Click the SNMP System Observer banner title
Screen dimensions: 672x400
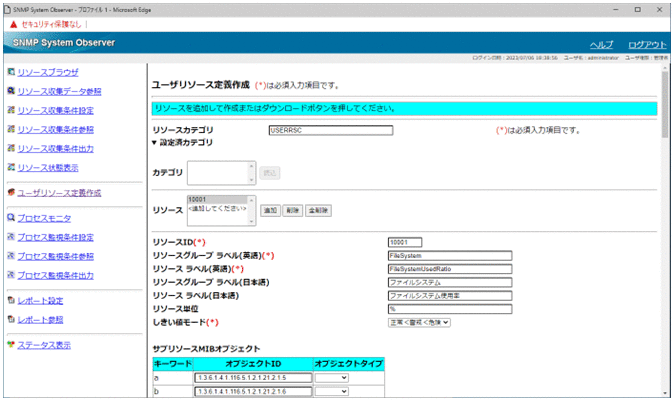click(64, 43)
